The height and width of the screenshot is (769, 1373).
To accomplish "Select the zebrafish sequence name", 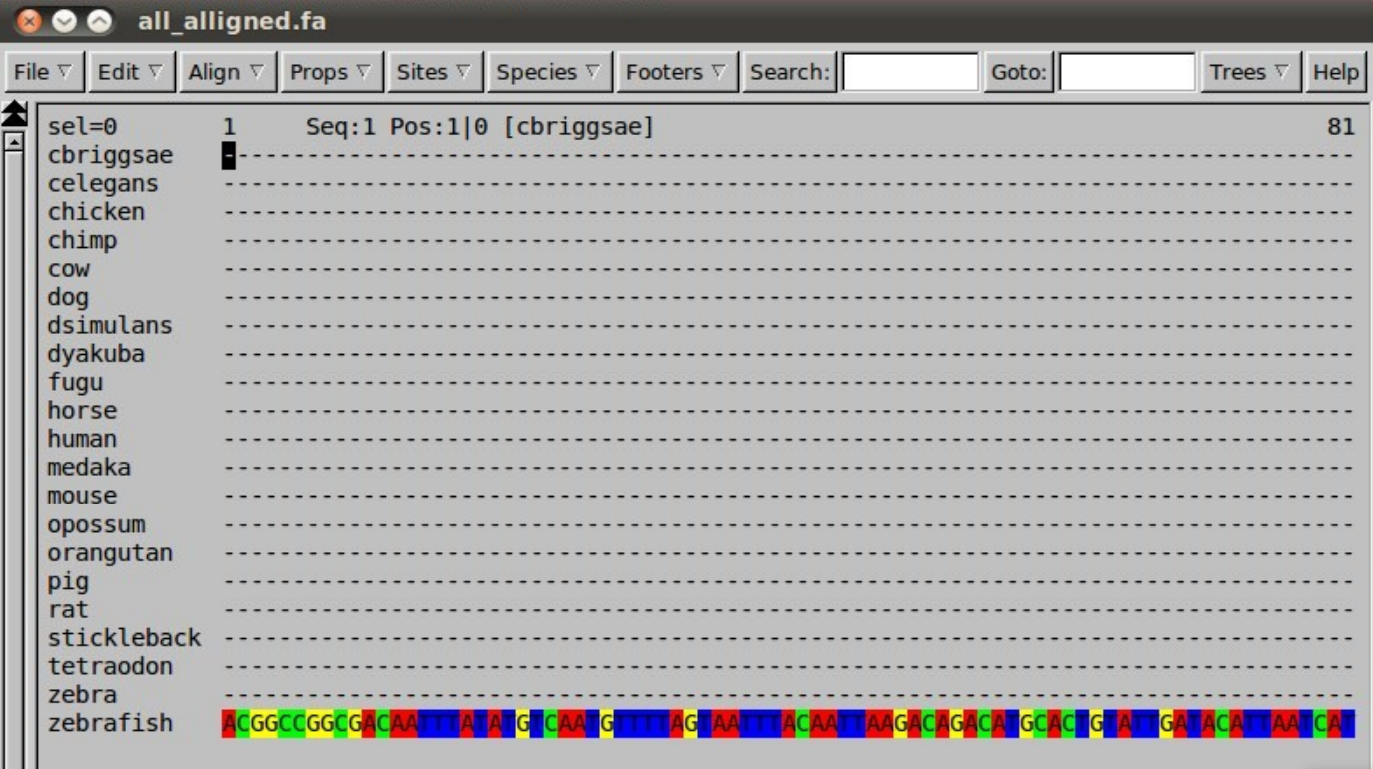I will [x=110, y=723].
